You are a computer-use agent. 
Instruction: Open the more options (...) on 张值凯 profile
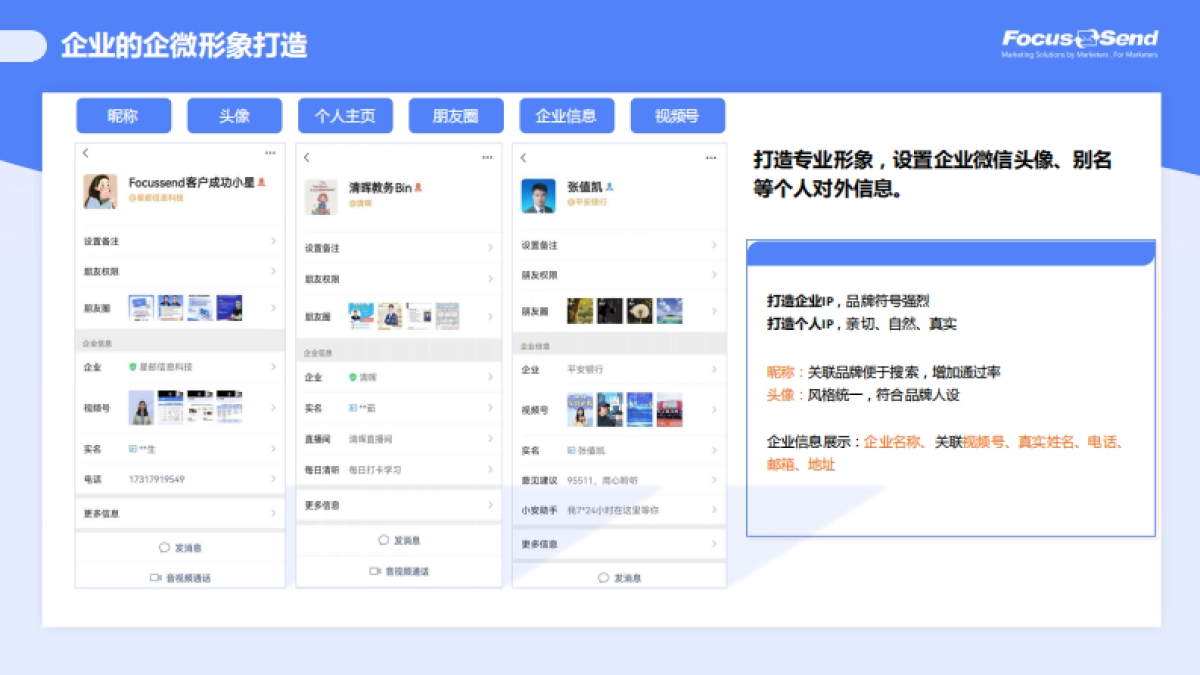tap(710, 158)
